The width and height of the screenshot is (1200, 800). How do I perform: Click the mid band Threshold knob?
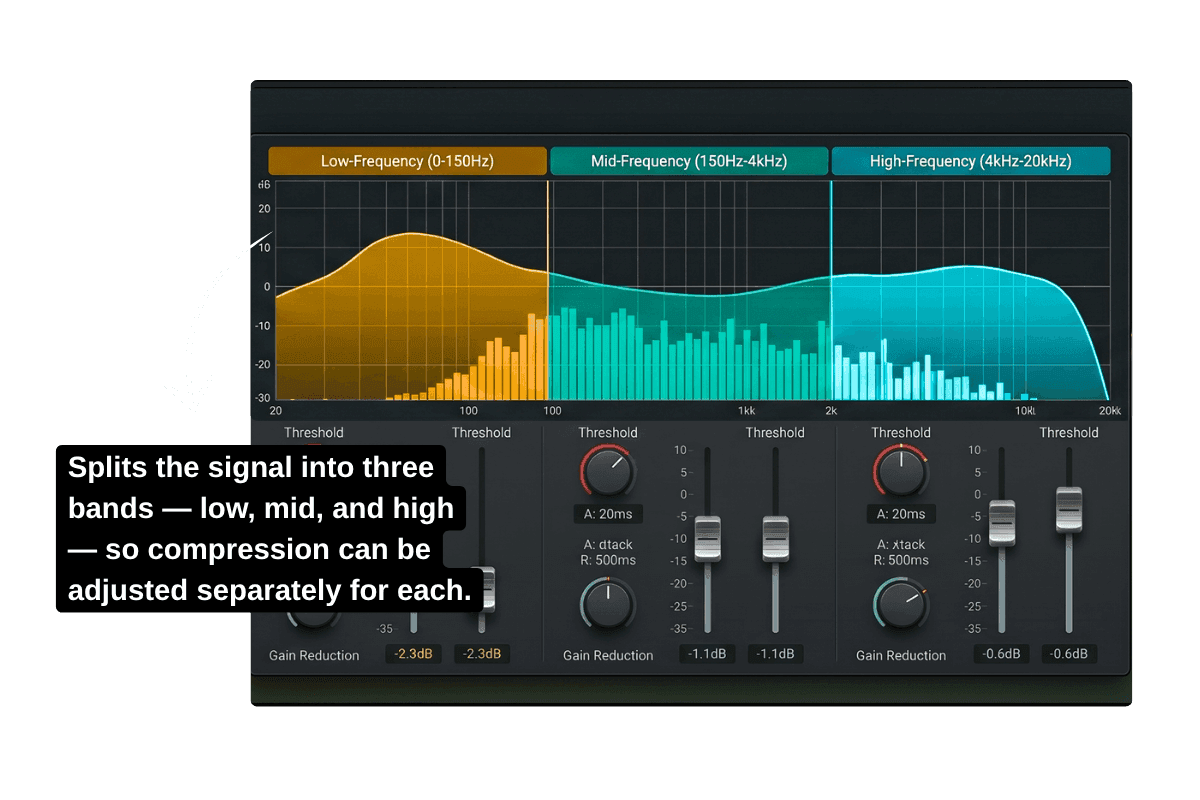point(608,472)
